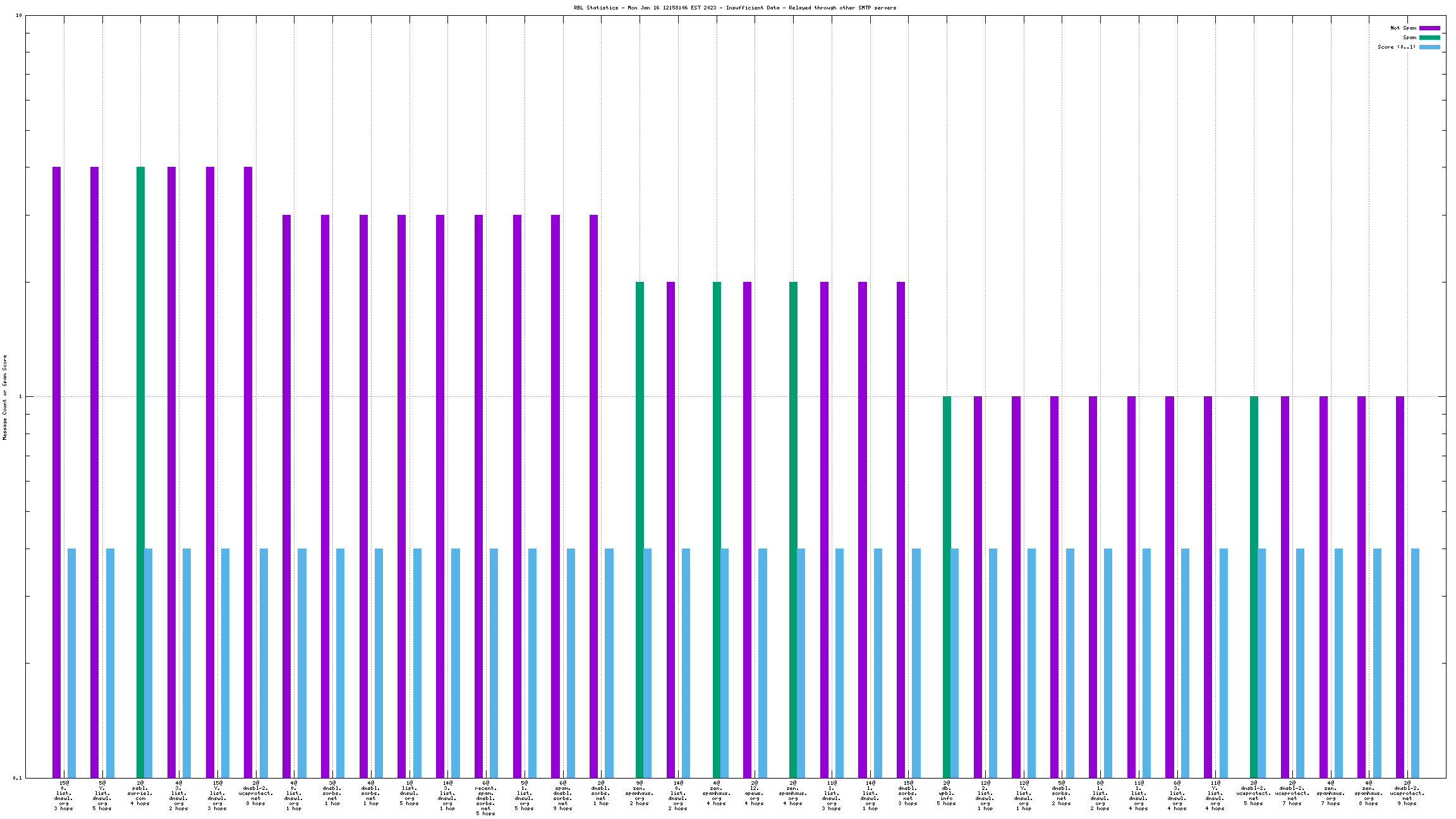Click the blue Score legend swatch
The image size is (1456, 819).
1429,47
